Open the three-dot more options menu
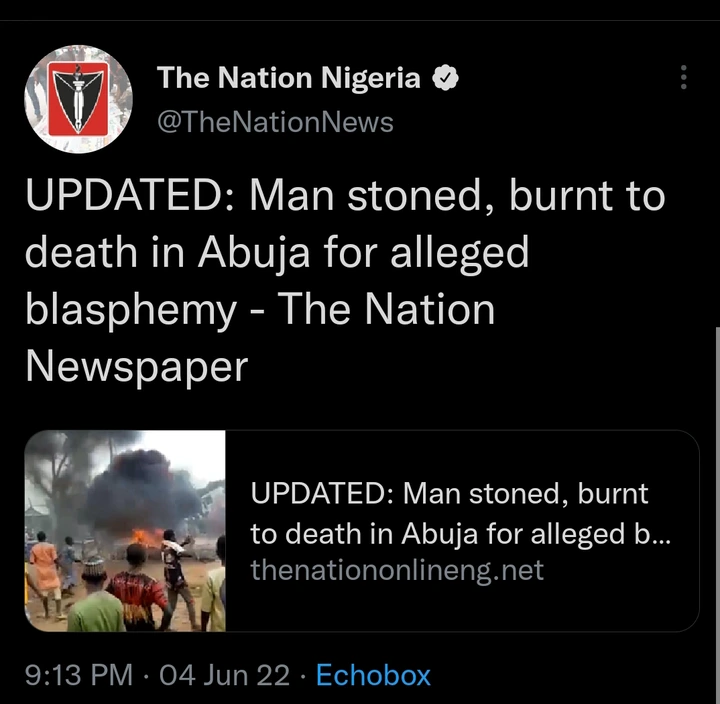This screenshot has width=720, height=704. coord(684,78)
